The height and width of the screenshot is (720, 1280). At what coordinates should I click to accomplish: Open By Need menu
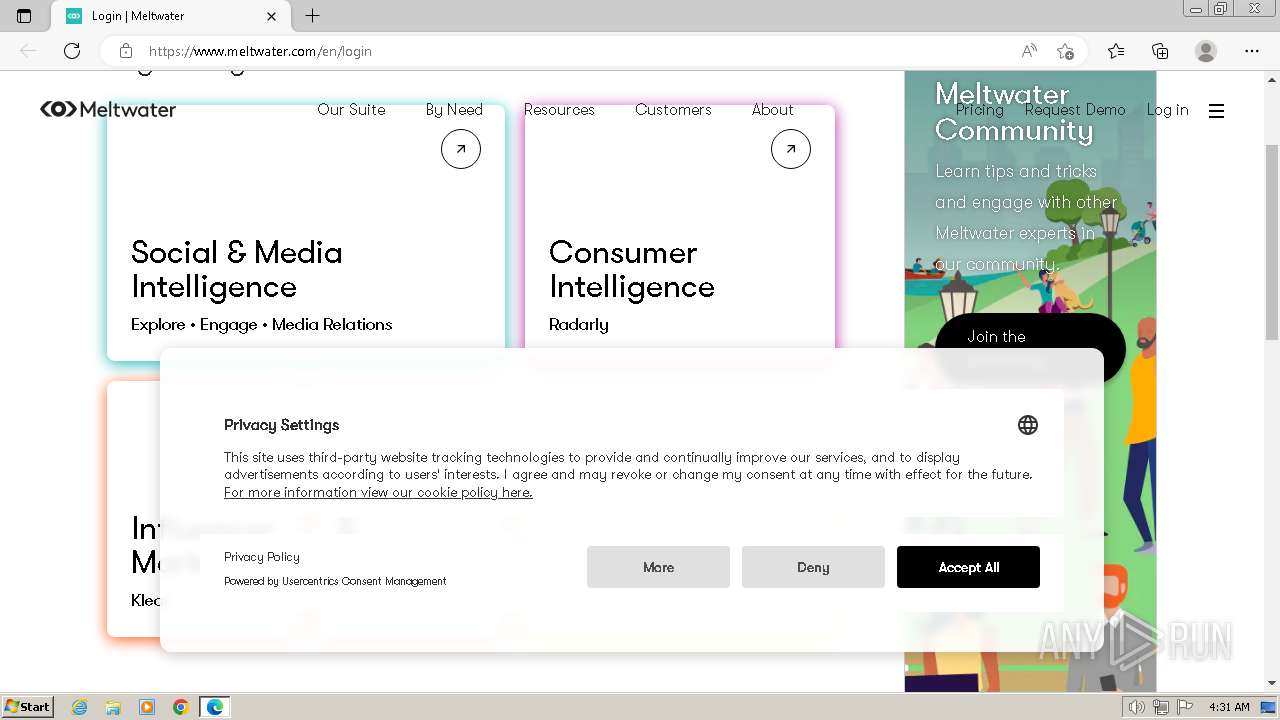(454, 110)
